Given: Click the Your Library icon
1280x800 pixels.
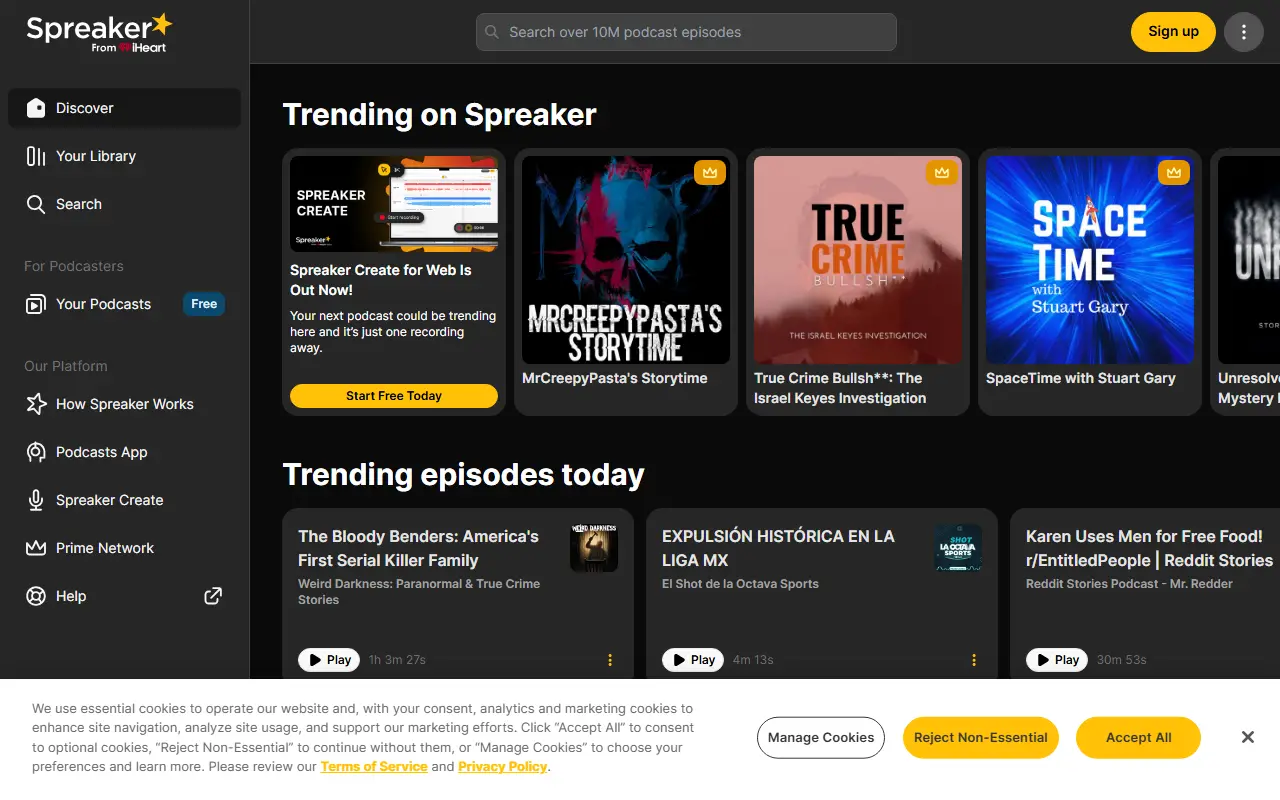Looking at the screenshot, I should point(36,156).
